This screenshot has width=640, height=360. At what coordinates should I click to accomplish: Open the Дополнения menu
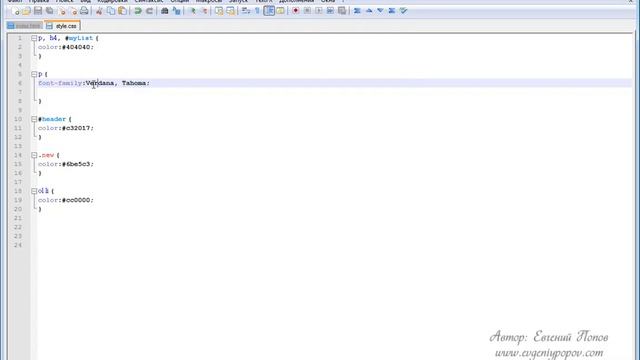(x=296, y=1)
